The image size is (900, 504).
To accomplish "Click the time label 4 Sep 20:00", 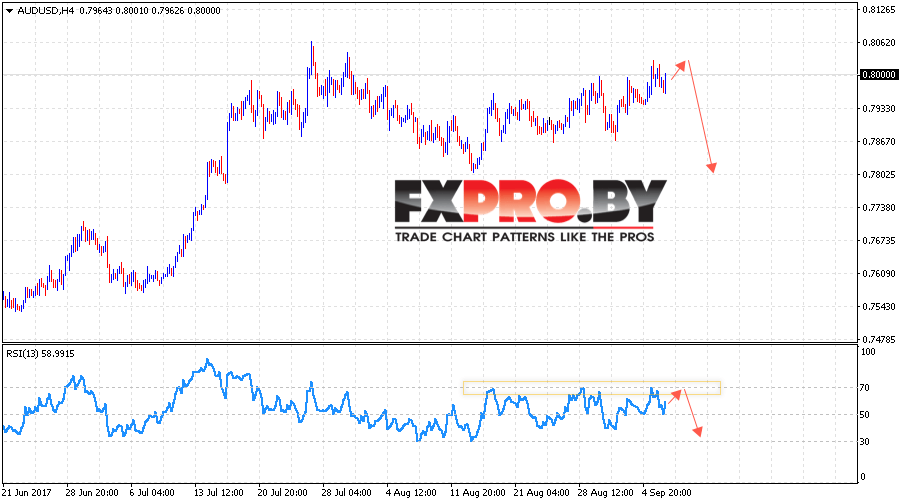I will point(666,493).
